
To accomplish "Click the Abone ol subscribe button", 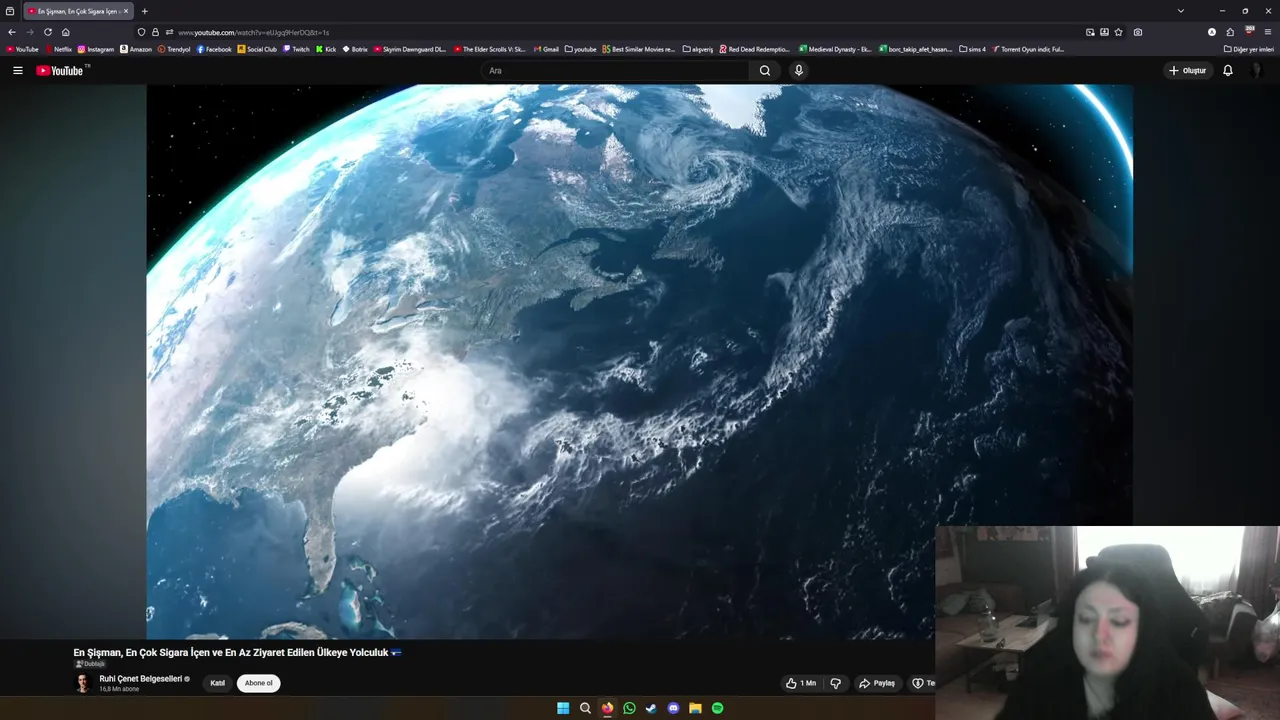I will pos(258,683).
